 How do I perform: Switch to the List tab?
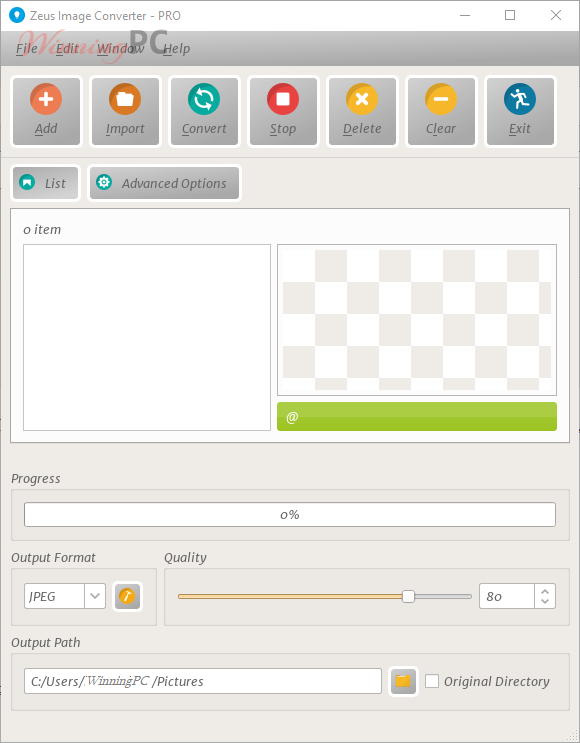click(x=45, y=183)
